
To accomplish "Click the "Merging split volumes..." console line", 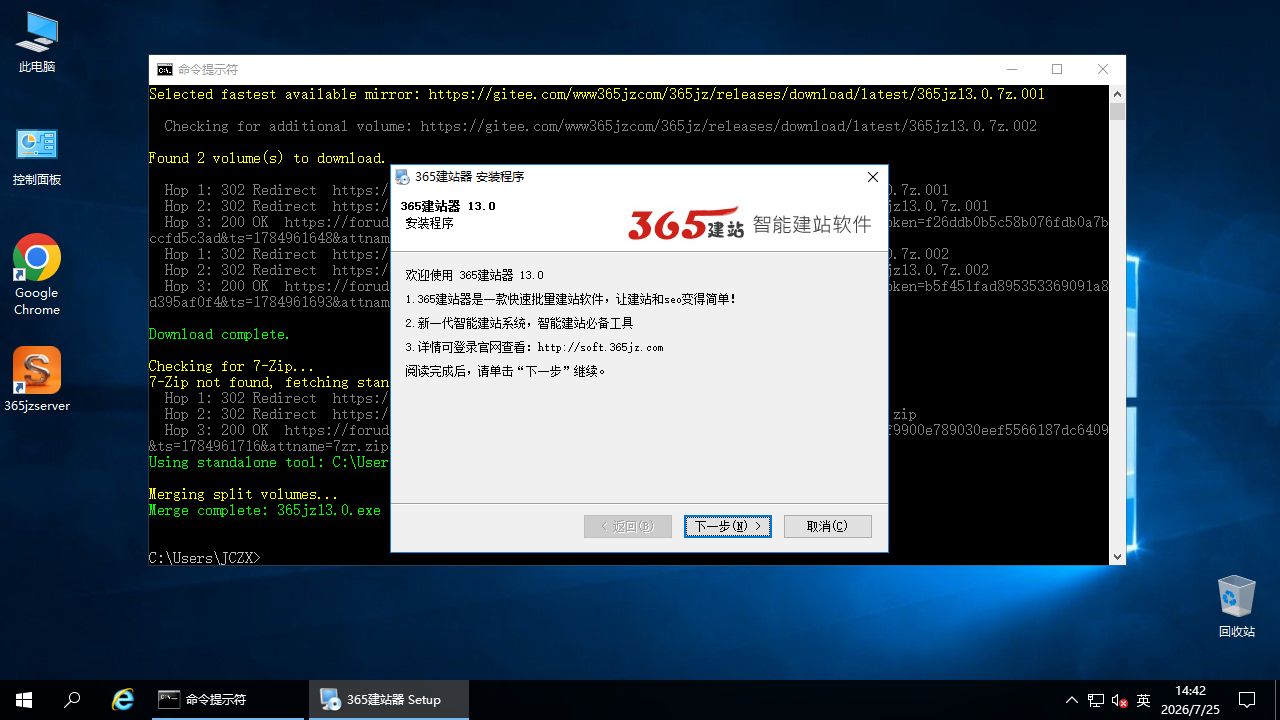I will [243, 494].
